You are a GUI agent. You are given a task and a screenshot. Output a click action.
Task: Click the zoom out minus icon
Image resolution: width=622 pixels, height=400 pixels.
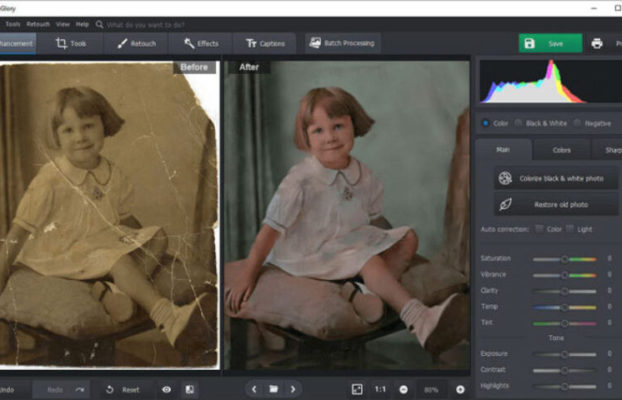pos(403,390)
